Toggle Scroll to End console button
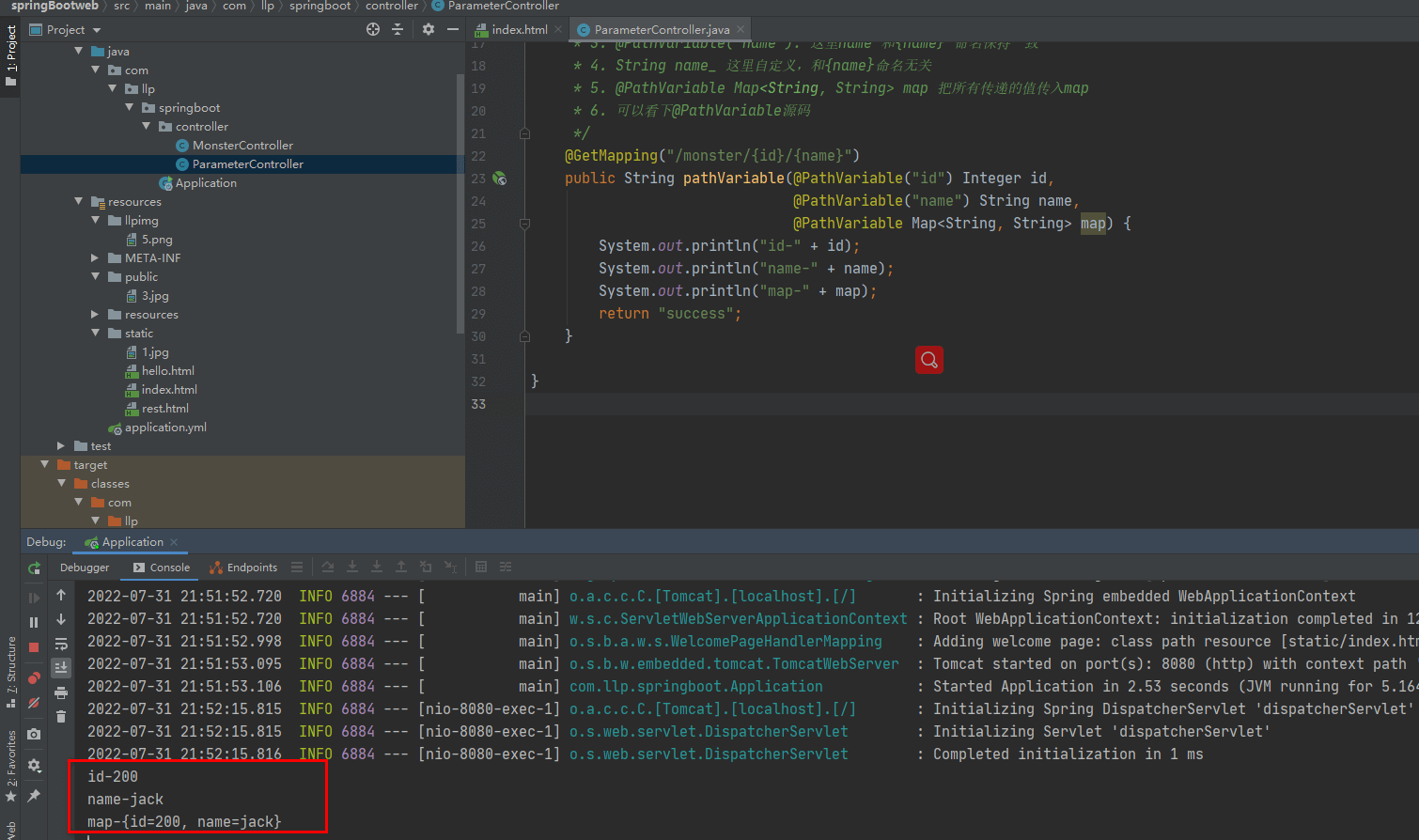This screenshot has width=1419, height=840. 61,668
